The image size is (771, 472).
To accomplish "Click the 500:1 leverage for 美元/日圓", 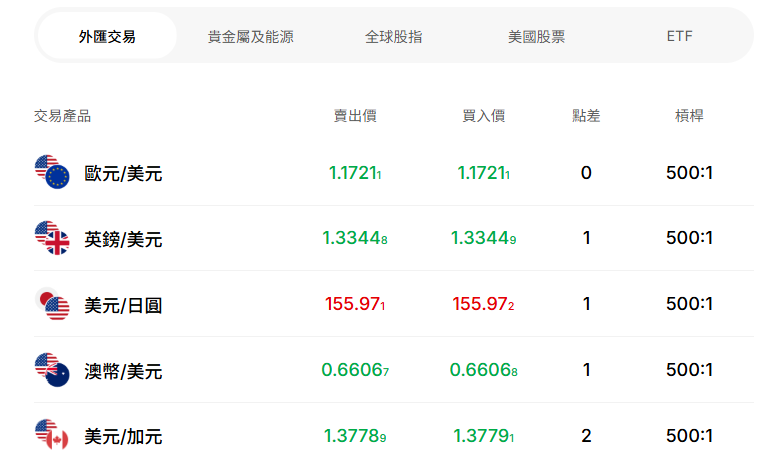I will click(x=689, y=304).
